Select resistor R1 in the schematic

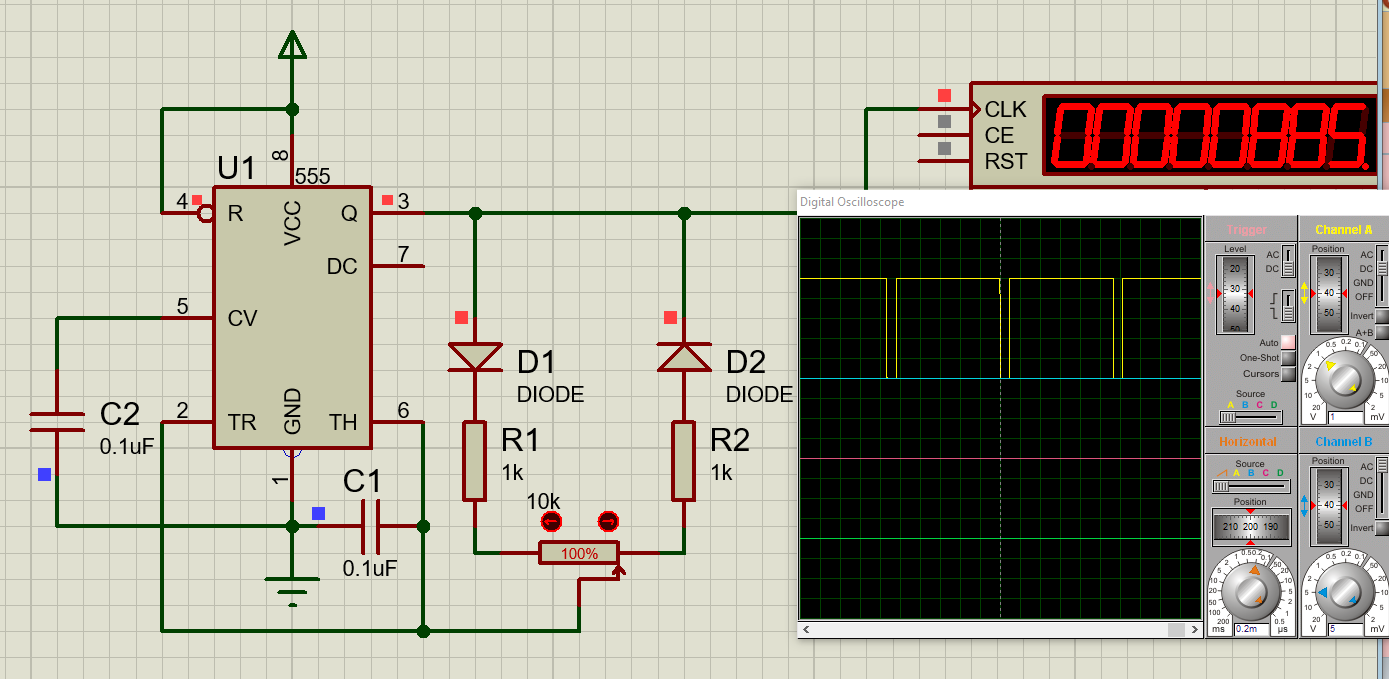[475, 460]
